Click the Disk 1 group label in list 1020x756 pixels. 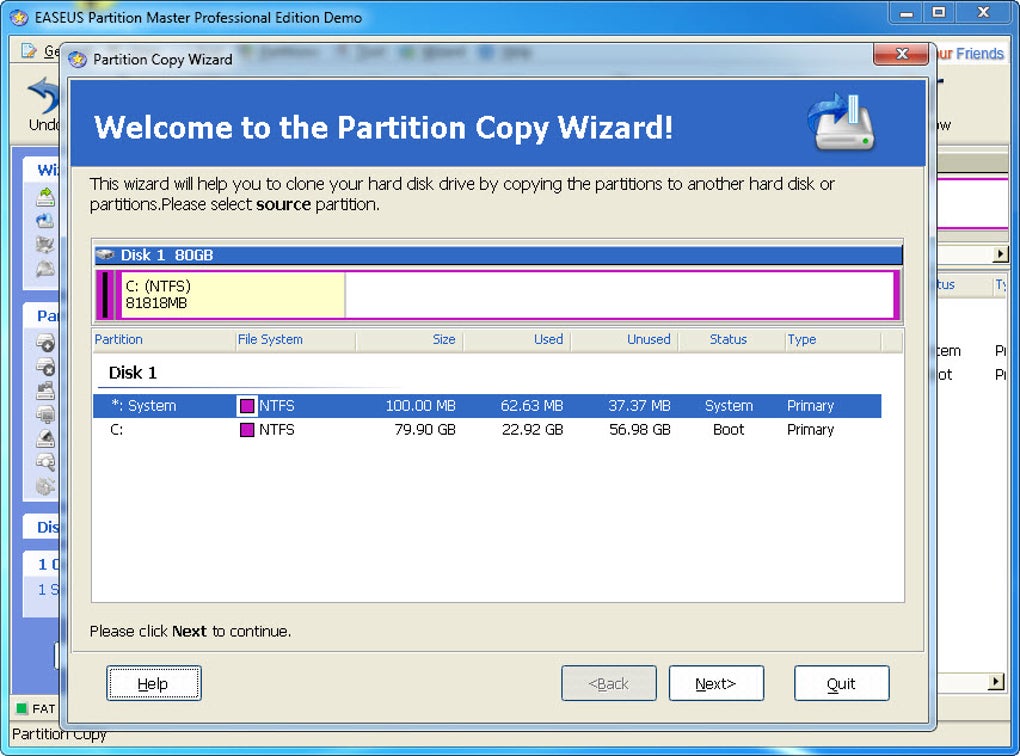pos(133,373)
